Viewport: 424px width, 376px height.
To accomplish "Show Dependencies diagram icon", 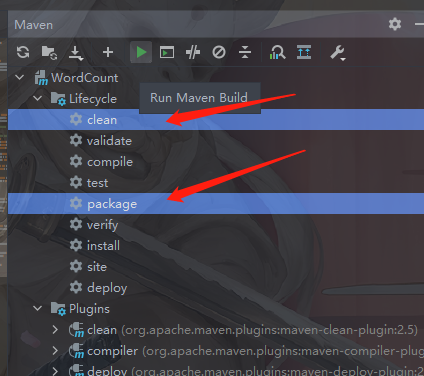I will click(278, 52).
